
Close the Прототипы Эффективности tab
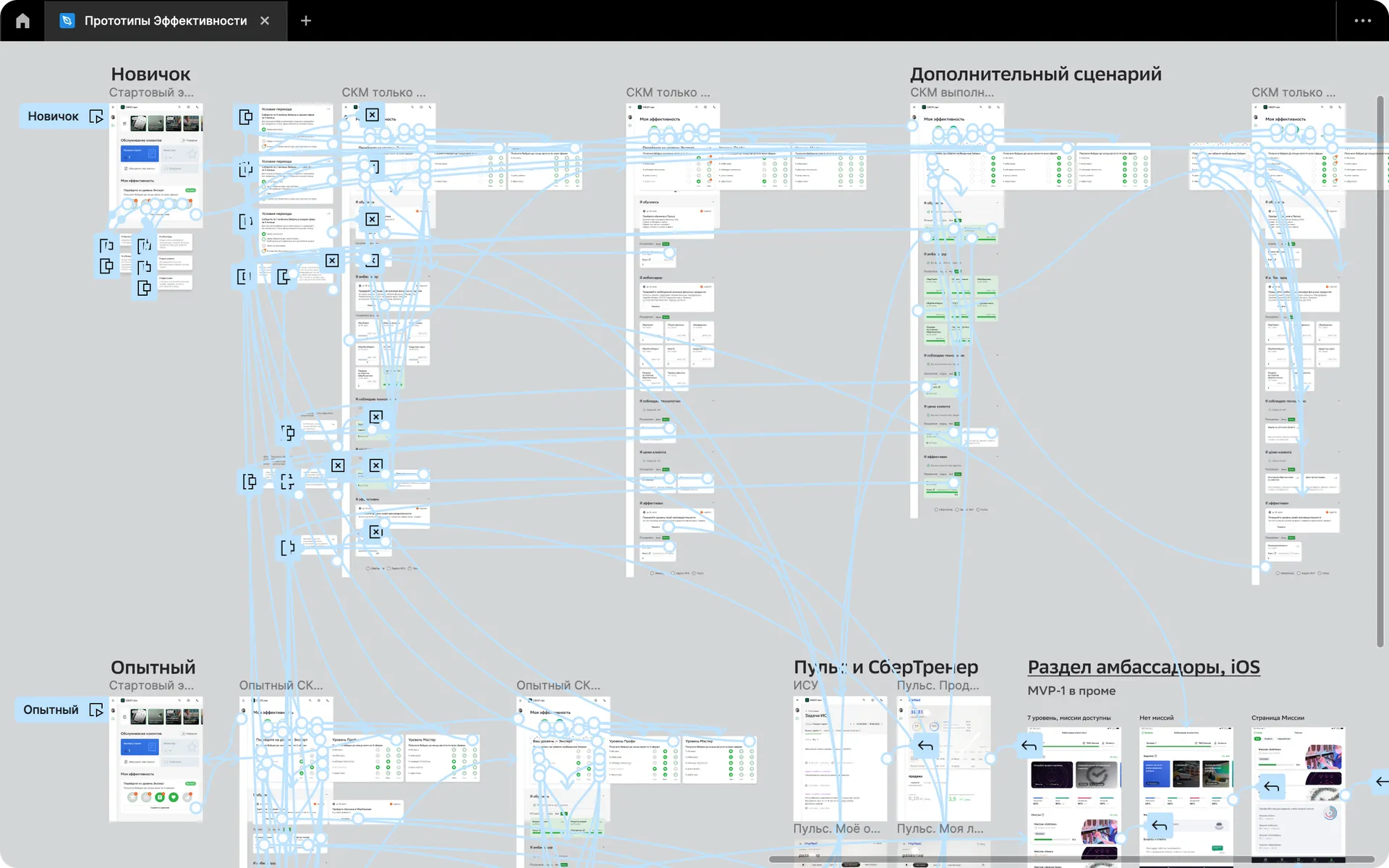[265, 21]
